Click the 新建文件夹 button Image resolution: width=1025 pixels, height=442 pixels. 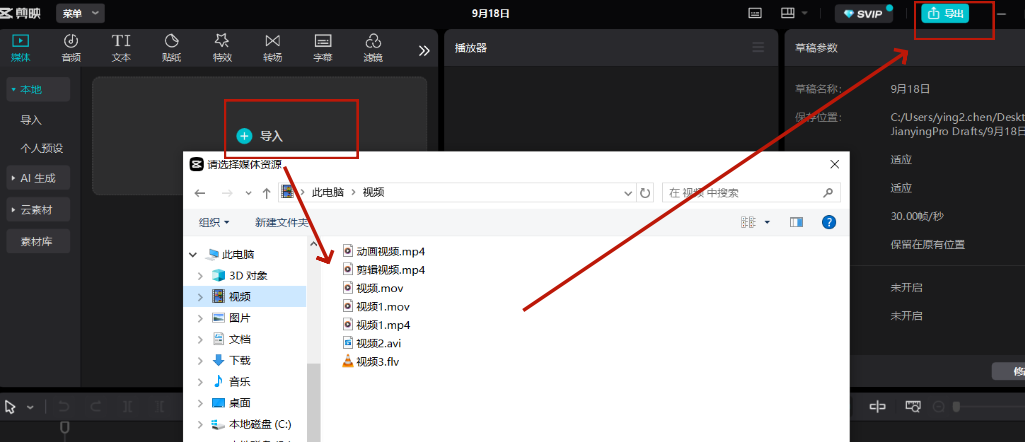coord(282,222)
